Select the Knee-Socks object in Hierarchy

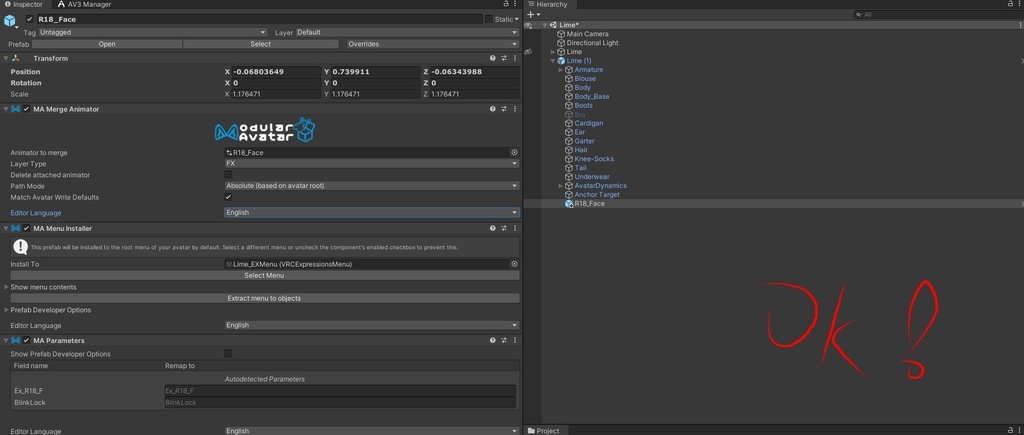pos(594,159)
